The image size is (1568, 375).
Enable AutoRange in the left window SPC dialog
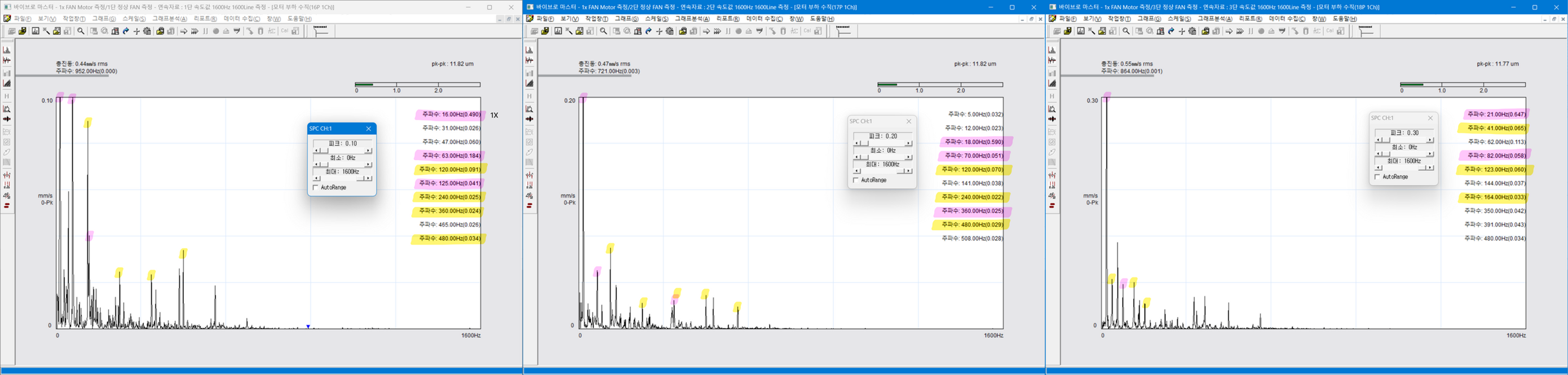(x=316, y=187)
